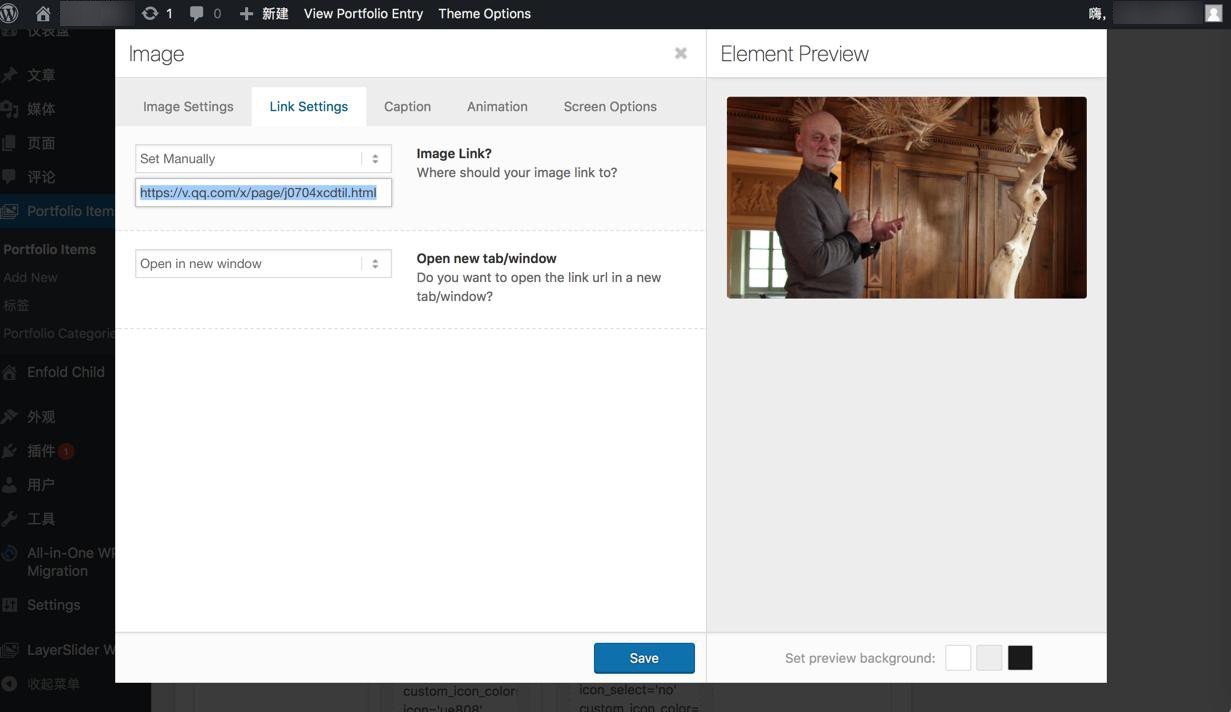Open the 插件 plugins sidebar item
The image size is (1231, 712).
pos(41,451)
